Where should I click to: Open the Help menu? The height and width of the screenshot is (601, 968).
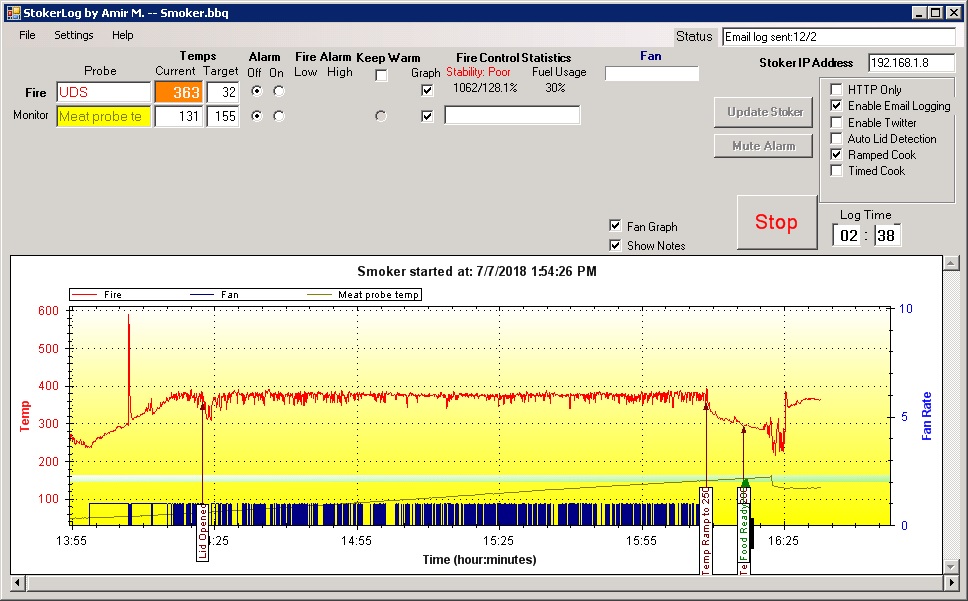(x=122, y=35)
